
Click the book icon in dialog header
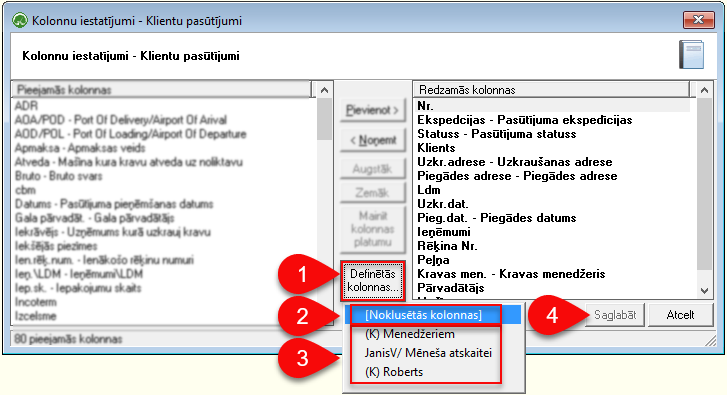tap(691, 55)
